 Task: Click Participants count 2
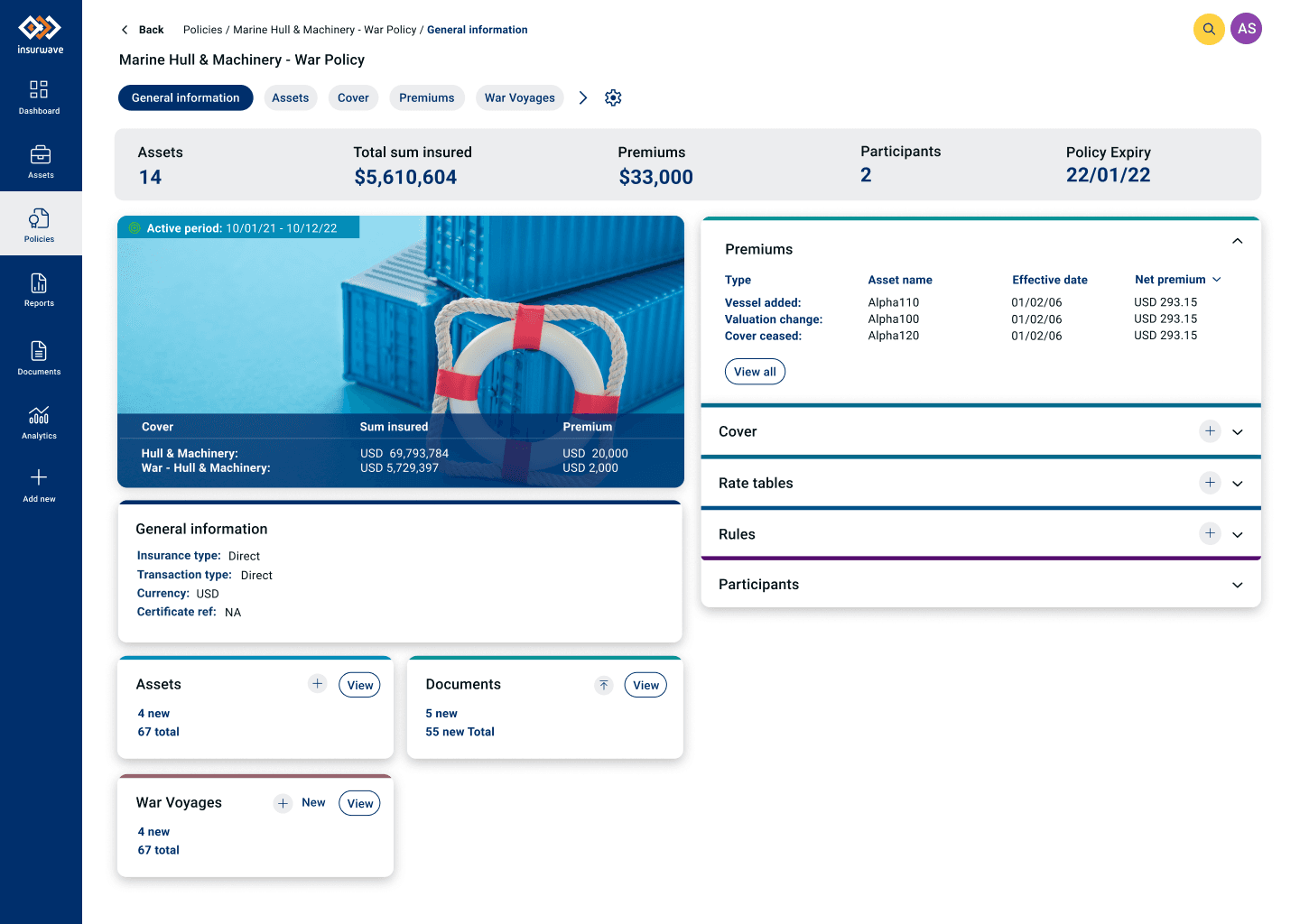866,175
